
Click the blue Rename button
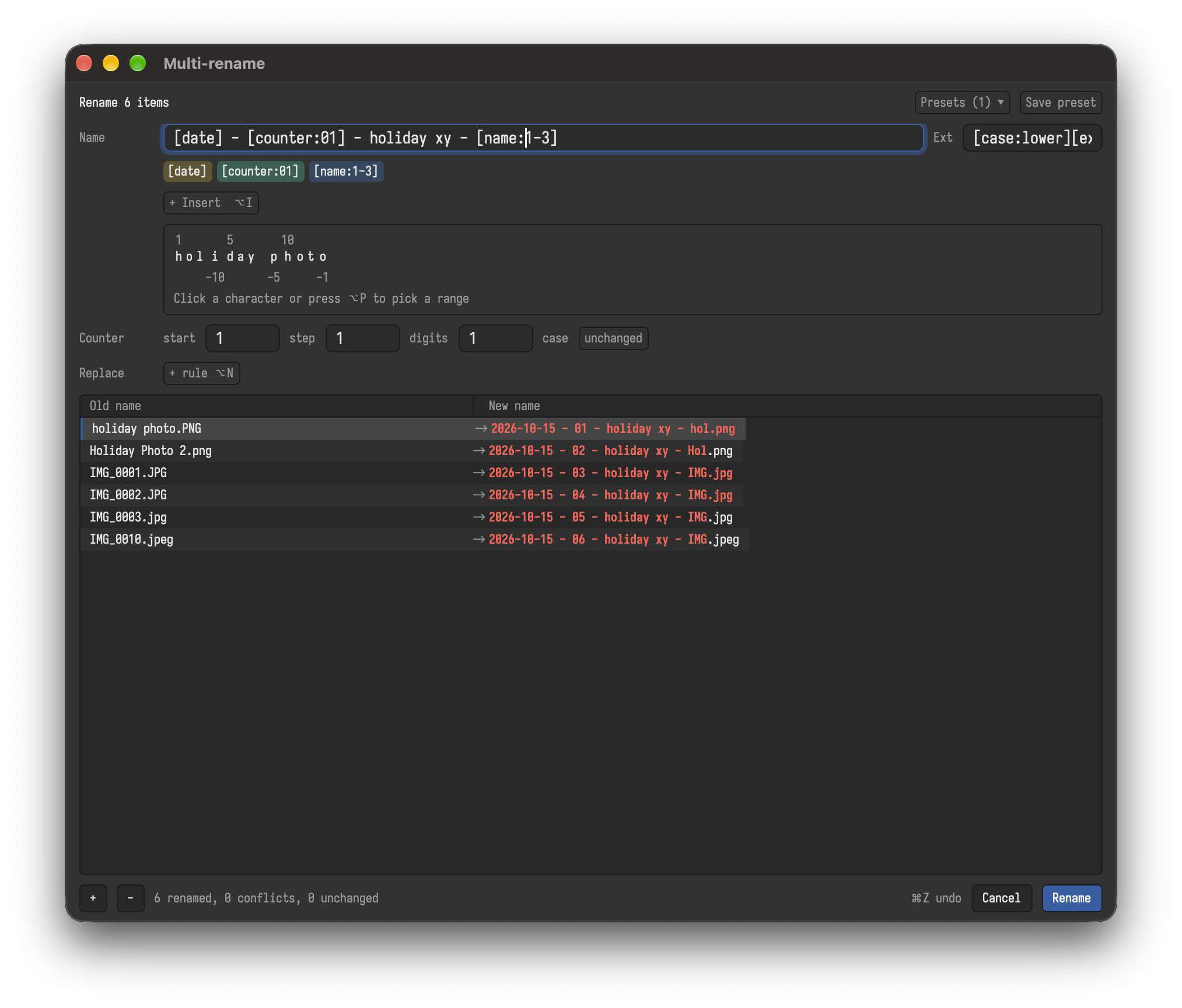1071,898
